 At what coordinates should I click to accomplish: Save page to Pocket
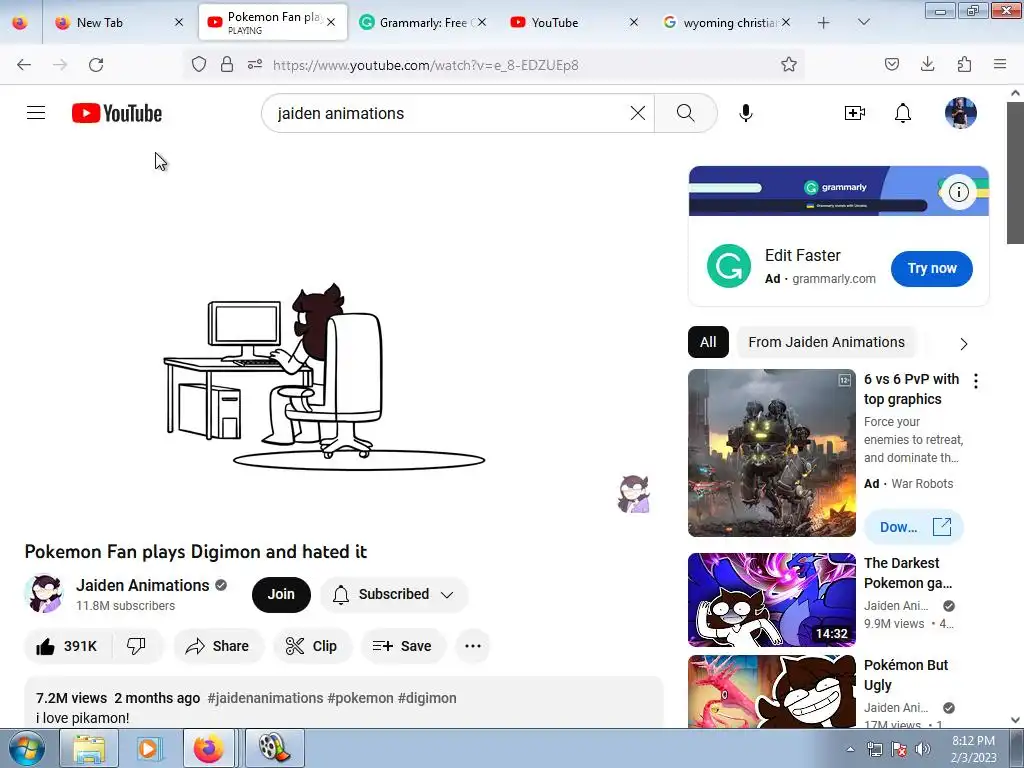[891, 65]
